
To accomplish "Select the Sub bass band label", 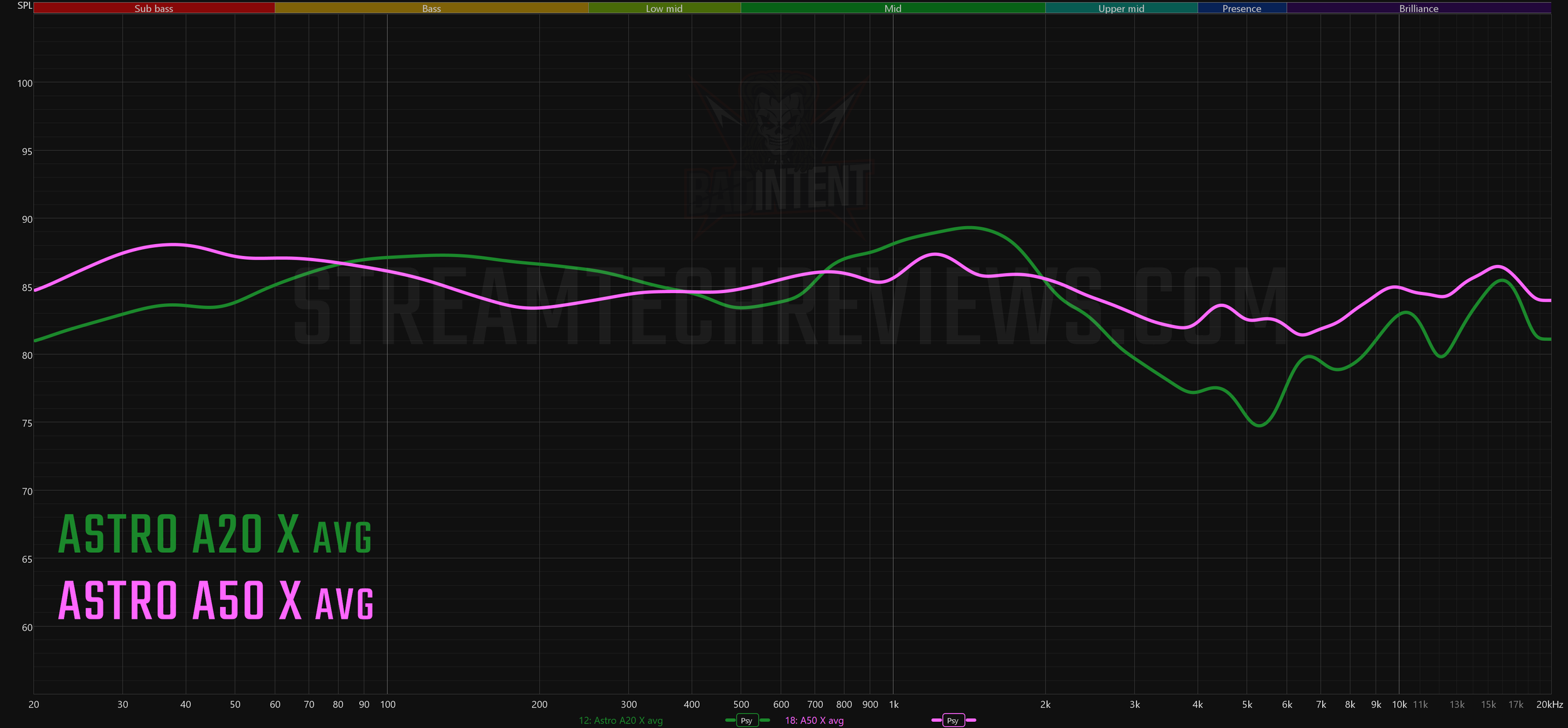I will pos(154,8).
